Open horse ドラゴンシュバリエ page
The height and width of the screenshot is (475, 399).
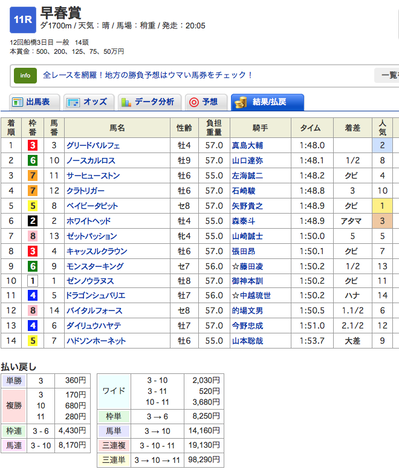click(96, 296)
